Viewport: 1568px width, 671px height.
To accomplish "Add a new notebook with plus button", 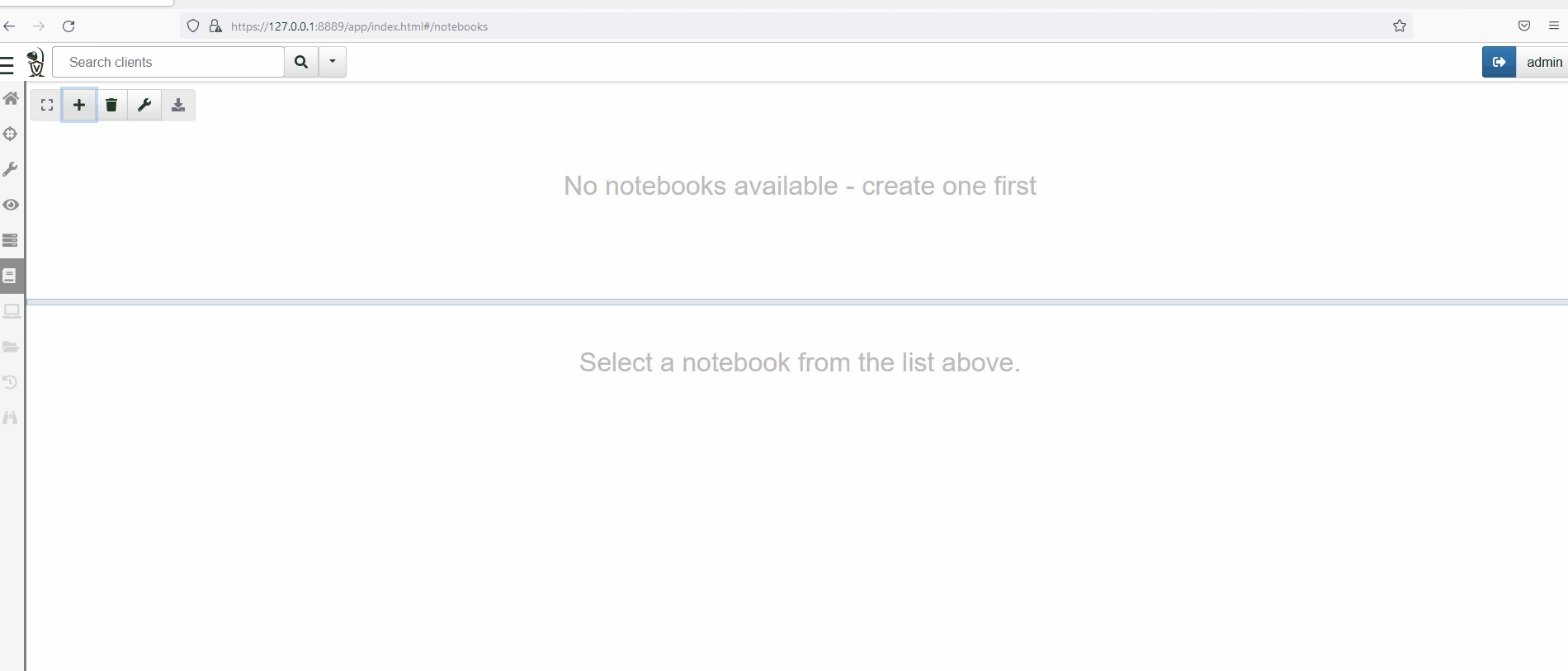I will click(79, 105).
